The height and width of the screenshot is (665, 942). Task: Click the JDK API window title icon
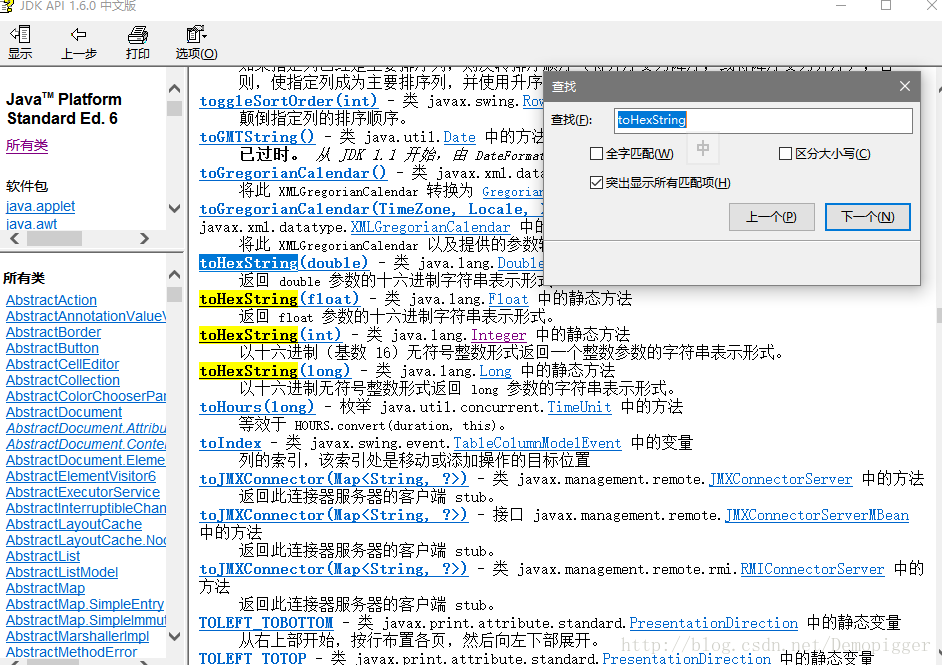coord(7,6)
